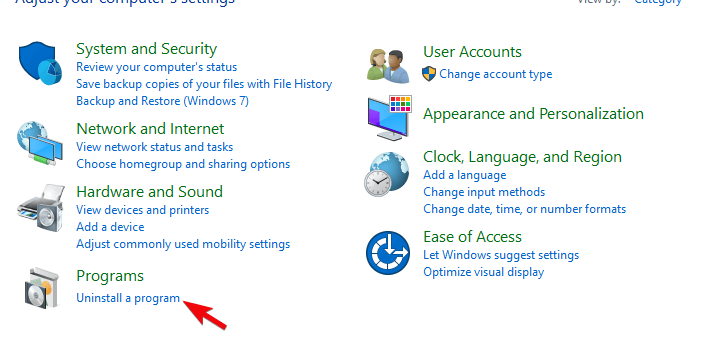Screen dimensions: 720x360
Task: Open the Ease of Access heading
Action: point(472,237)
